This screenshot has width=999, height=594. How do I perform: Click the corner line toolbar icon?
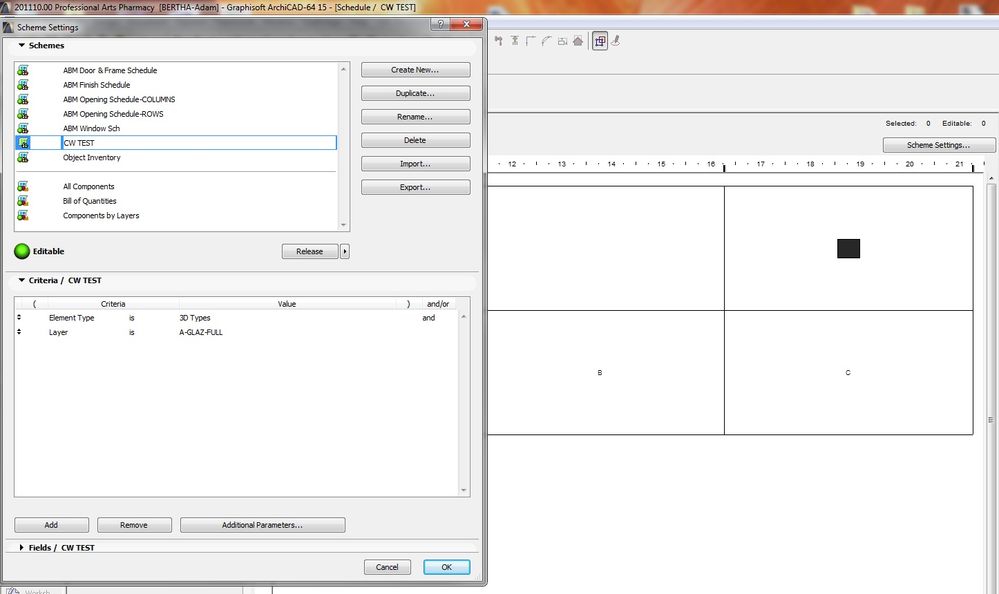531,41
